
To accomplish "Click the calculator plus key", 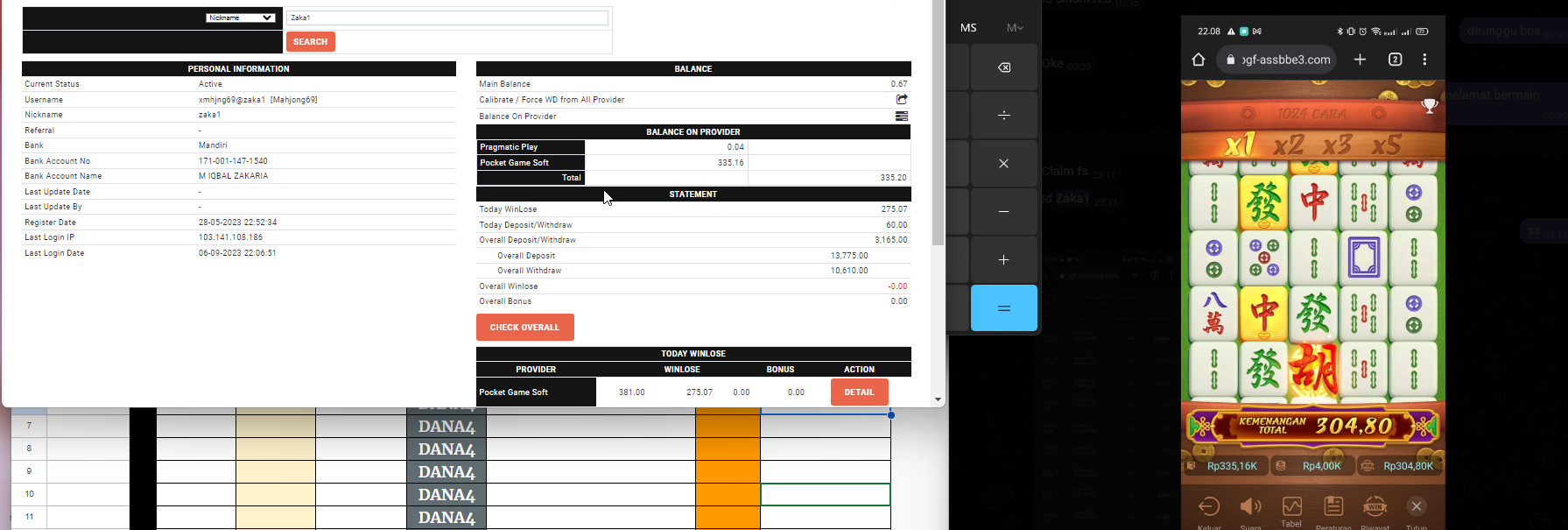I will tap(1004, 260).
